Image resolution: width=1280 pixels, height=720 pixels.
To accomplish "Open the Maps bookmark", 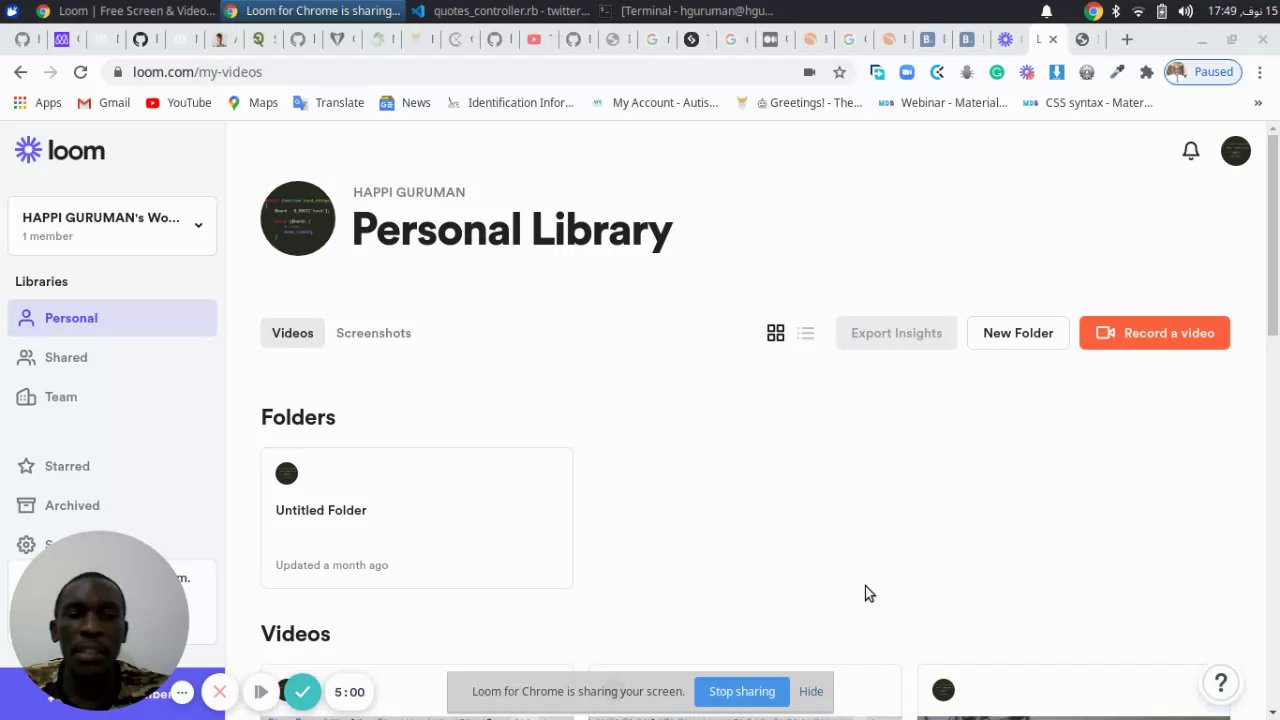I will pos(252,103).
